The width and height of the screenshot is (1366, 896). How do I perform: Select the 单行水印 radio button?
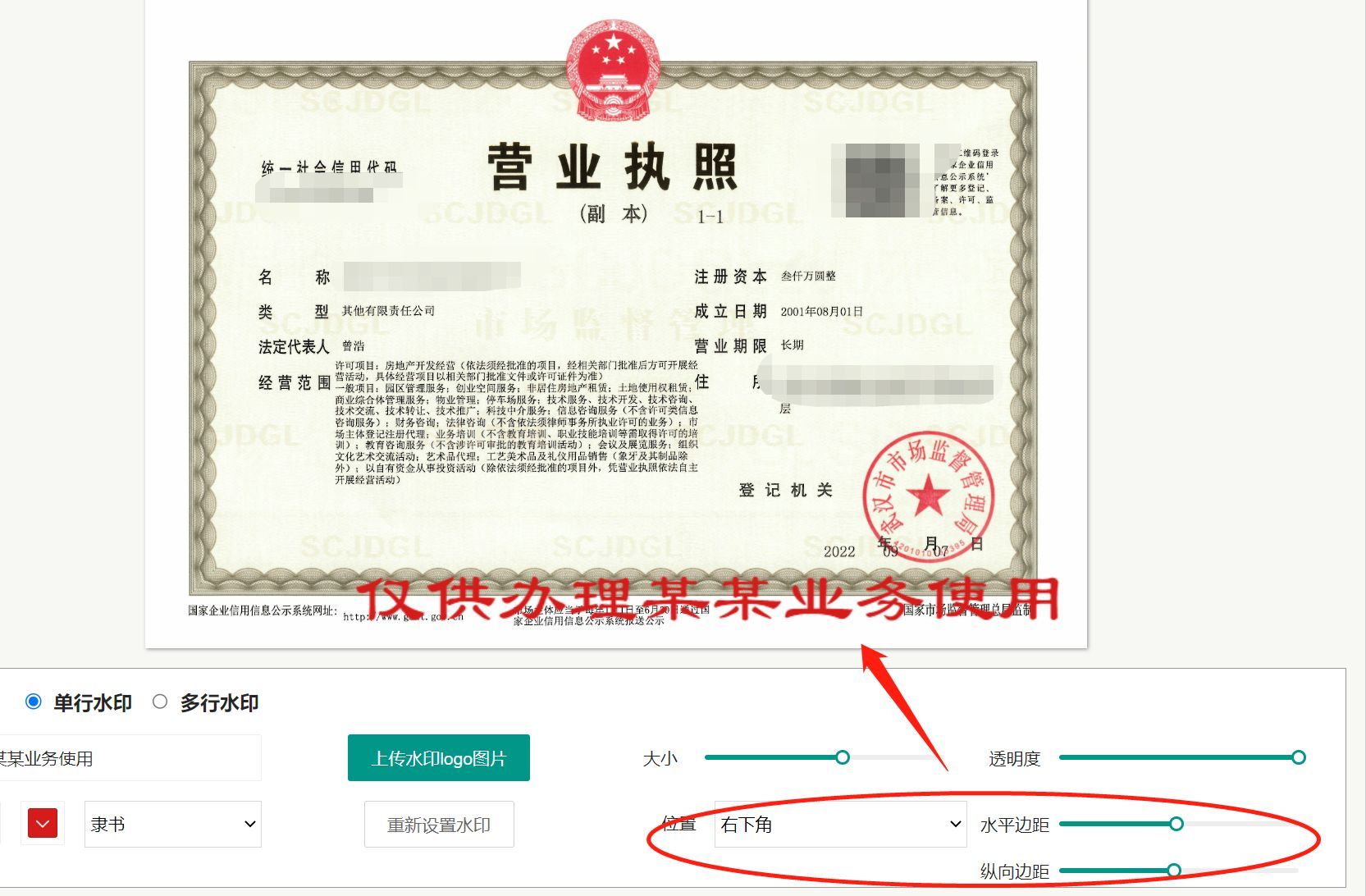(x=33, y=702)
